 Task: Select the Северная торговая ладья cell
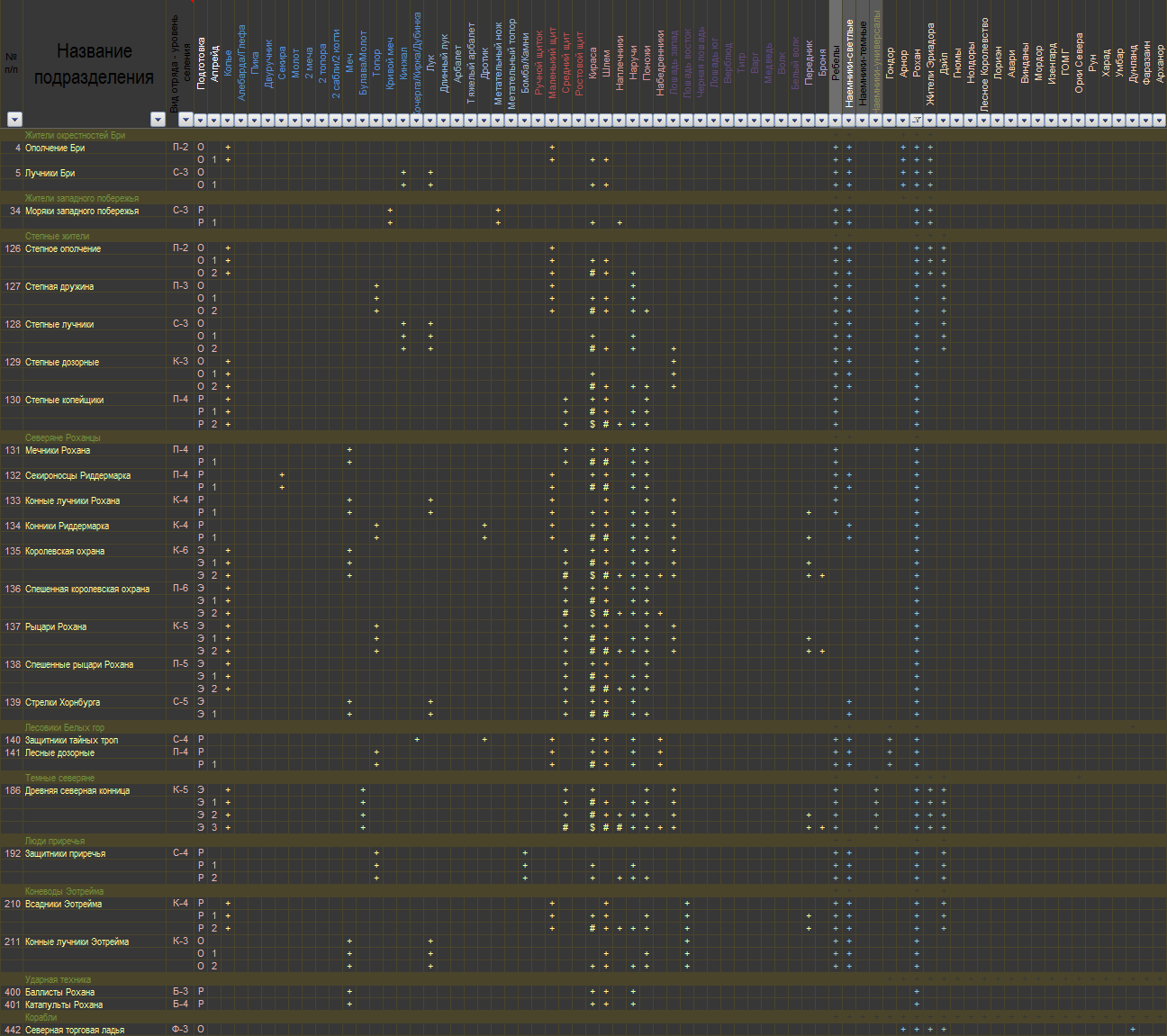coord(94,1030)
